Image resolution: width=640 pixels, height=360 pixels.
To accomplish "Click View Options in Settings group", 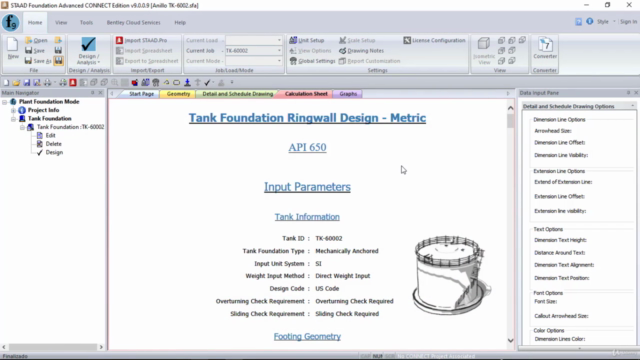I will 310,51.
